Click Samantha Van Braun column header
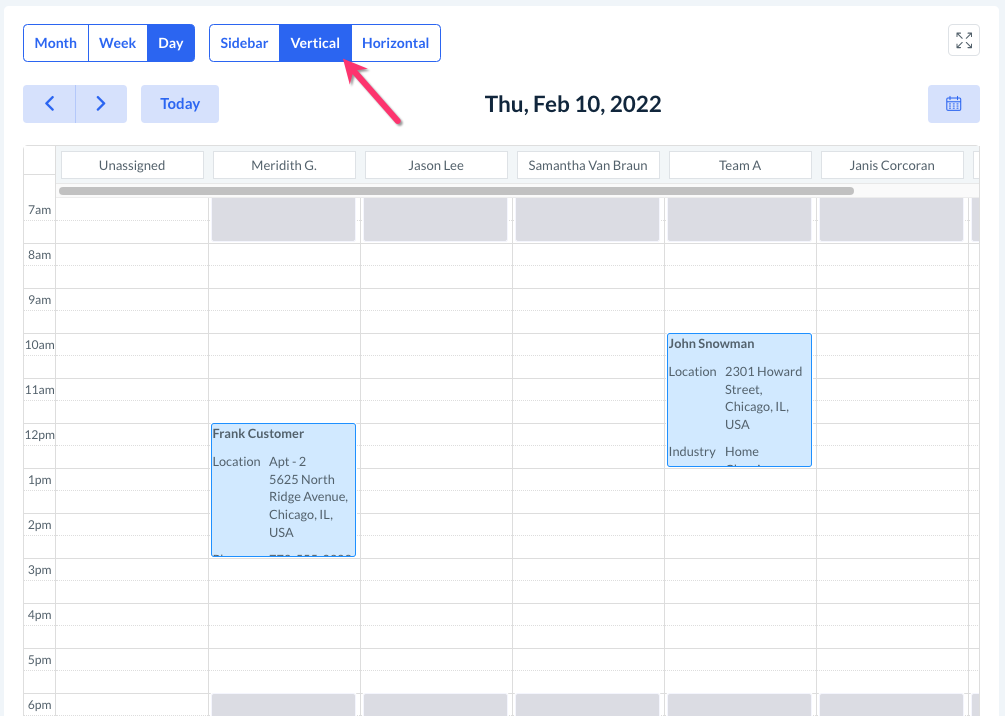 588,165
